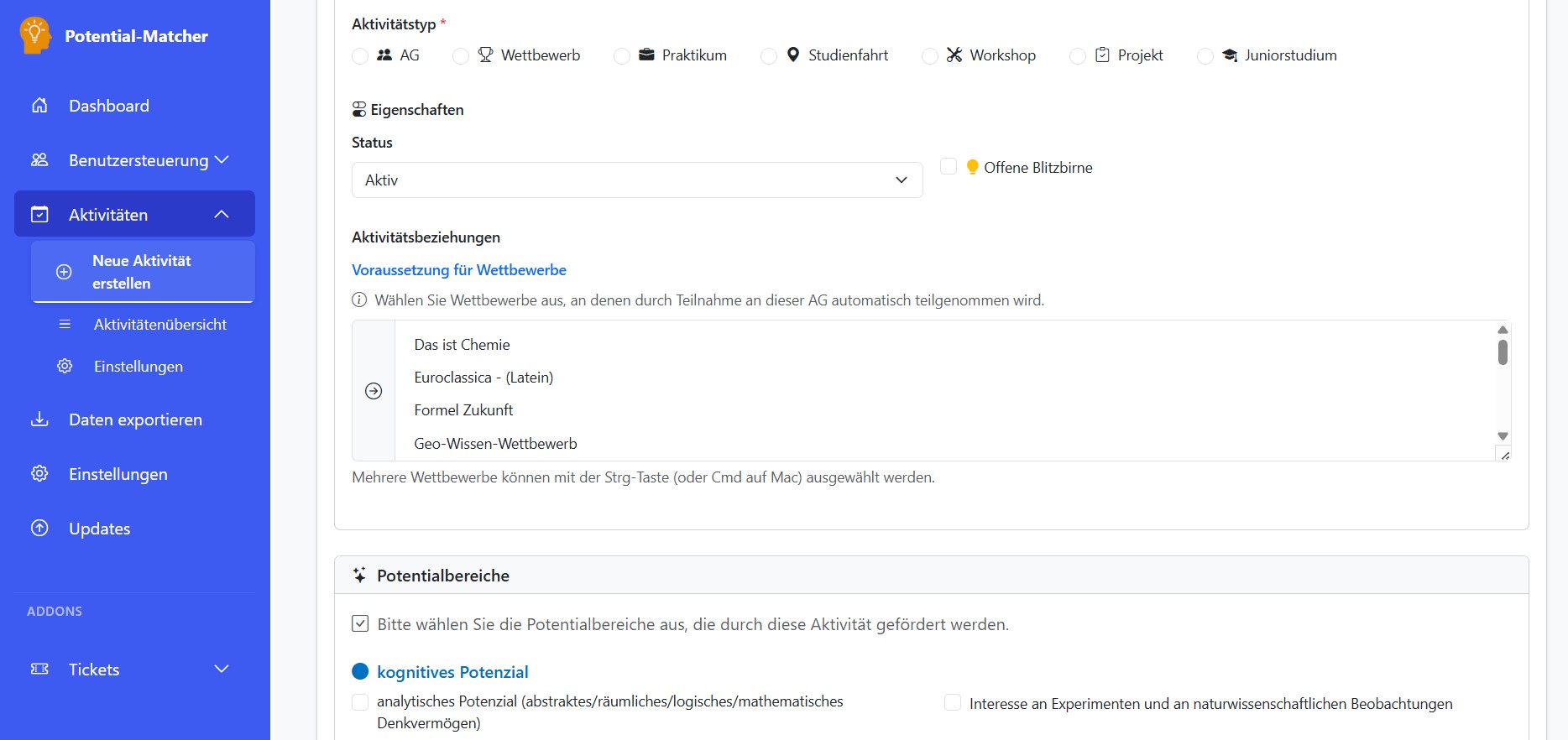This screenshot has width=1568, height=740.
Task: Click the Benutzersteuerung users icon
Action: pos(39,159)
